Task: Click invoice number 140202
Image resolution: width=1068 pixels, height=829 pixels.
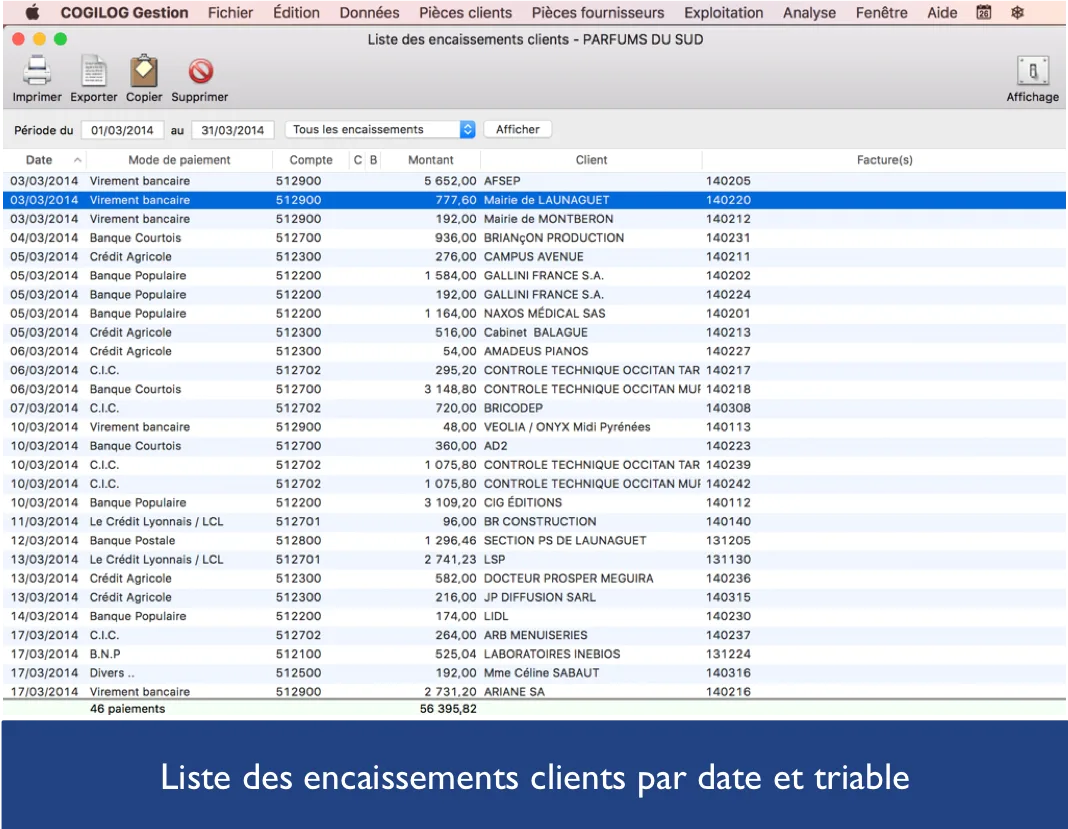Action: [x=728, y=276]
